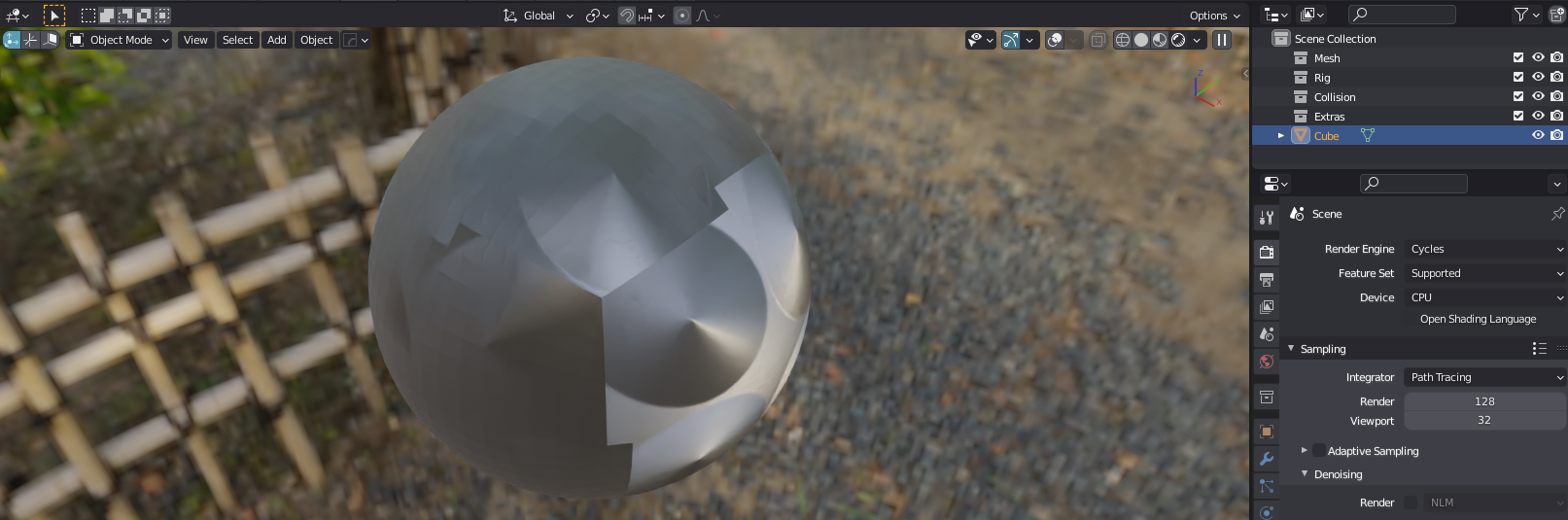Pause the viewport render preview
The image size is (1568, 520).
point(1222,40)
